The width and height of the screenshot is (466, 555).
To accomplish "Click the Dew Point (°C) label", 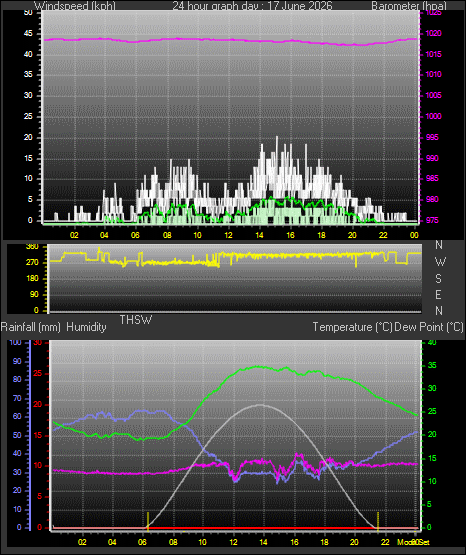I will coord(429,327).
